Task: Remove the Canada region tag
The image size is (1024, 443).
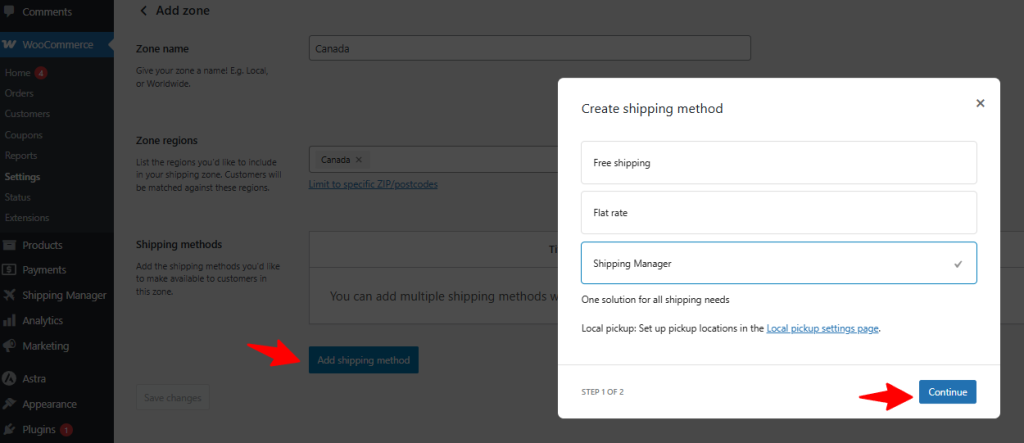Action: coord(358,160)
